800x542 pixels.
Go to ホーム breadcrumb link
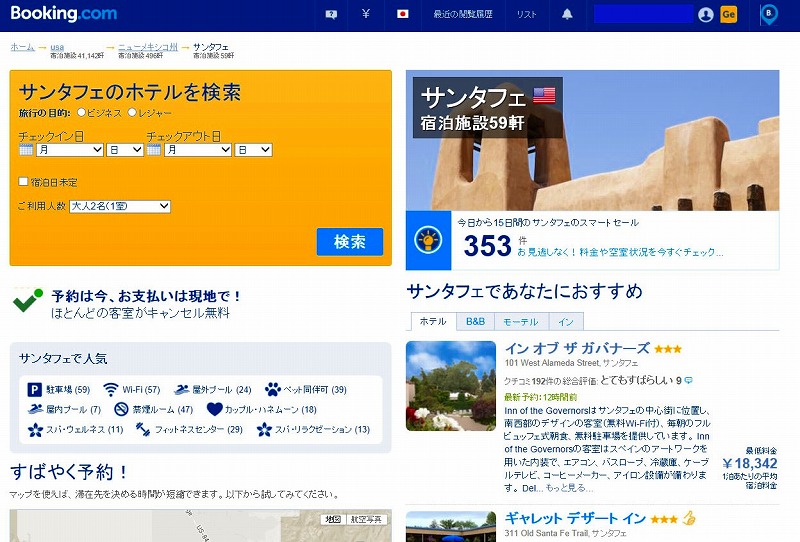23,47
